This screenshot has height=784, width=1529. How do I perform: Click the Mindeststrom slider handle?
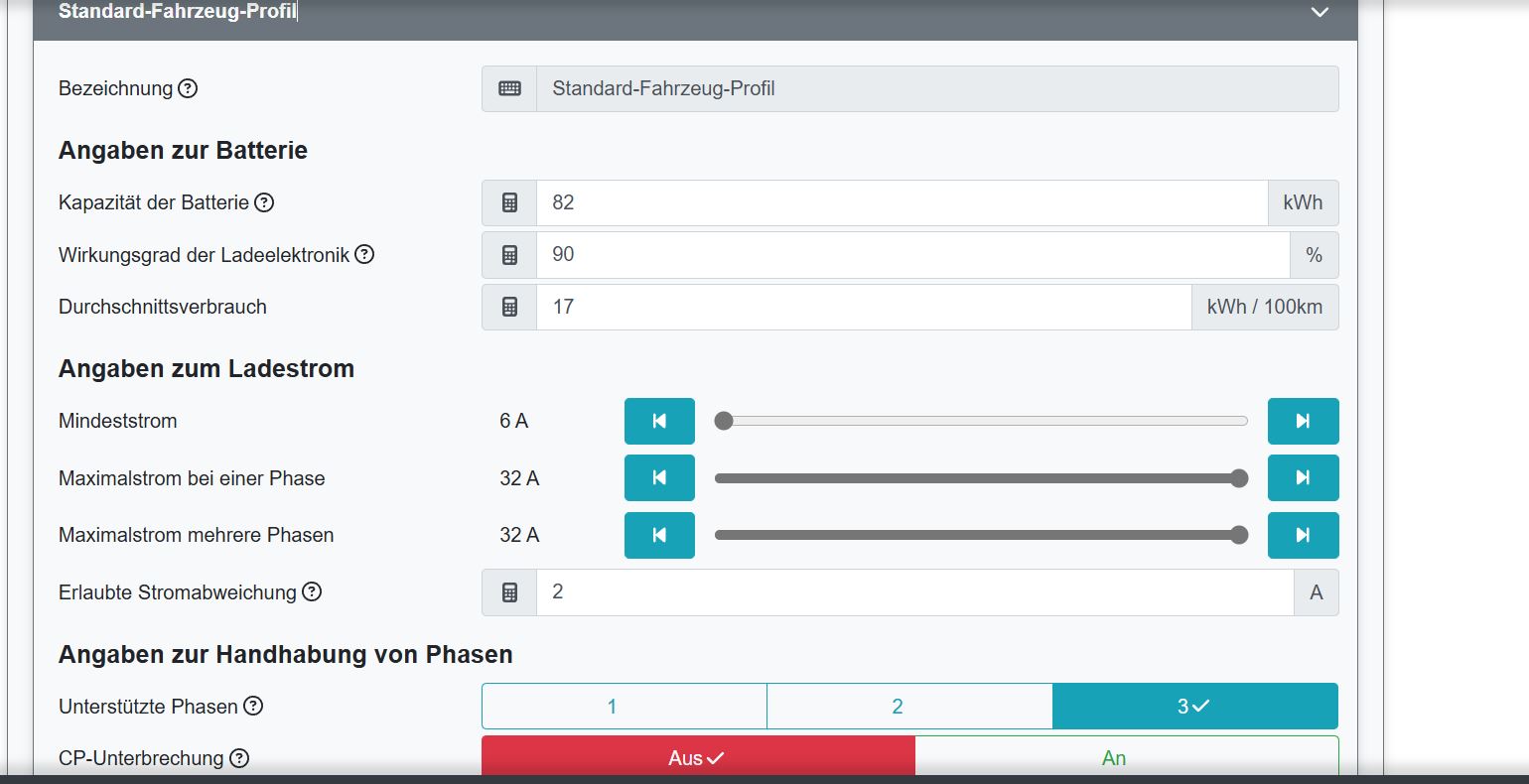point(724,421)
